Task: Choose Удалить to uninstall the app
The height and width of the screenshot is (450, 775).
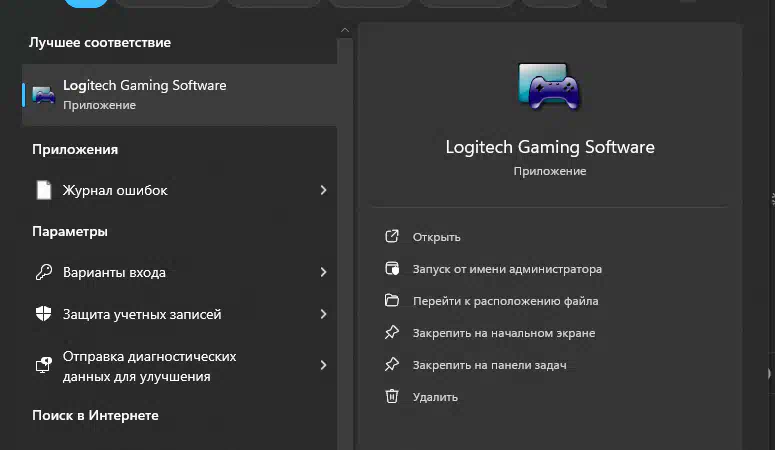Action: [x=435, y=397]
